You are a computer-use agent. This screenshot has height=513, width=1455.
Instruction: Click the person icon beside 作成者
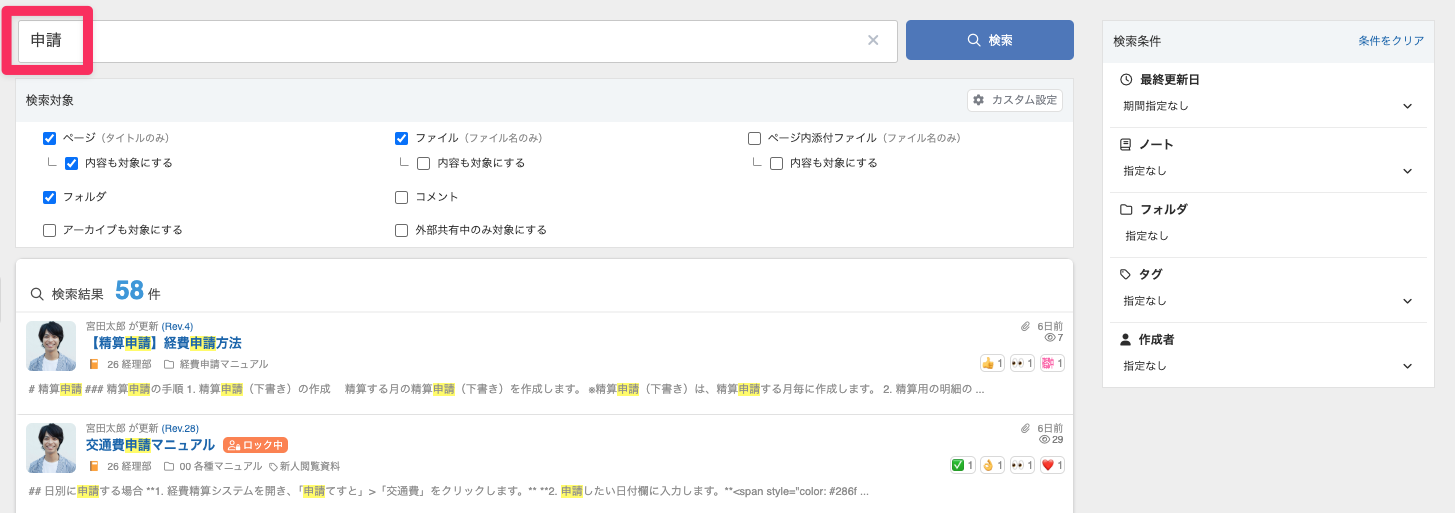(x=1126, y=339)
